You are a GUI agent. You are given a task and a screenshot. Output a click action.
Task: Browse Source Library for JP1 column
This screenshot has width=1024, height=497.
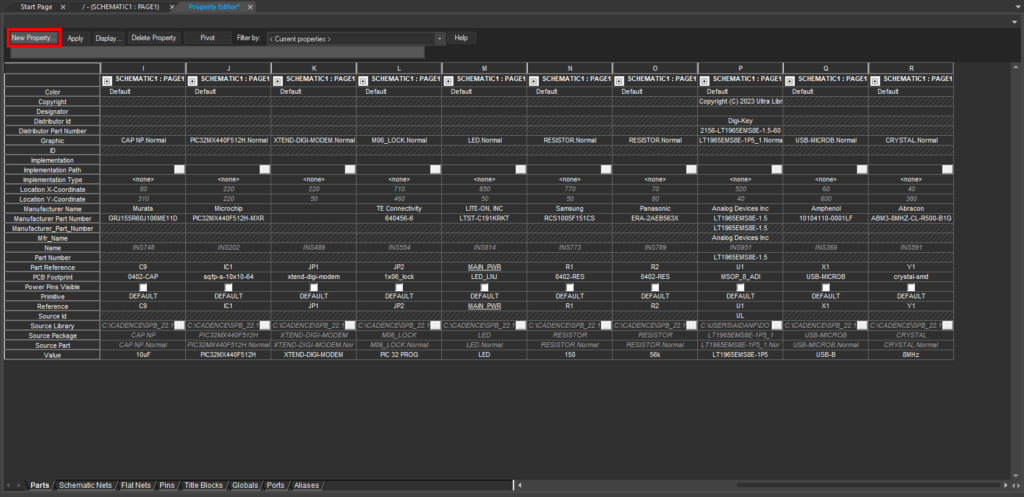pyautogui.click(x=350, y=325)
